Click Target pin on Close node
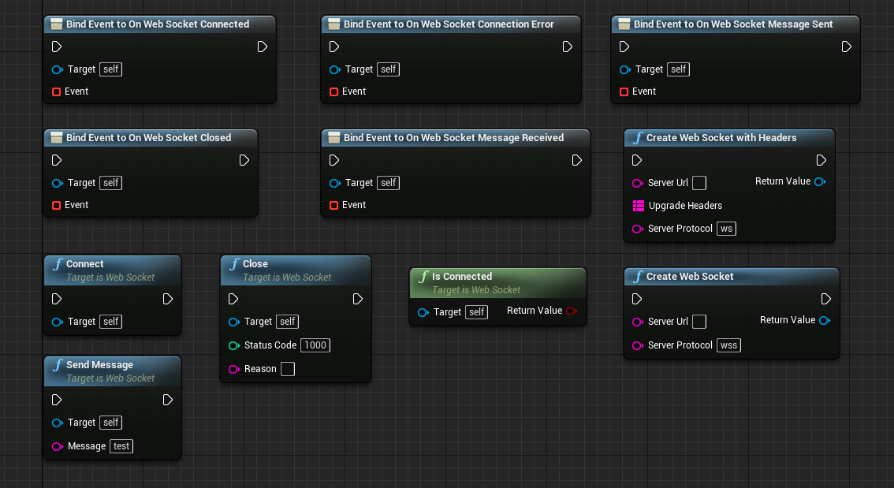 [x=234, y=322]
